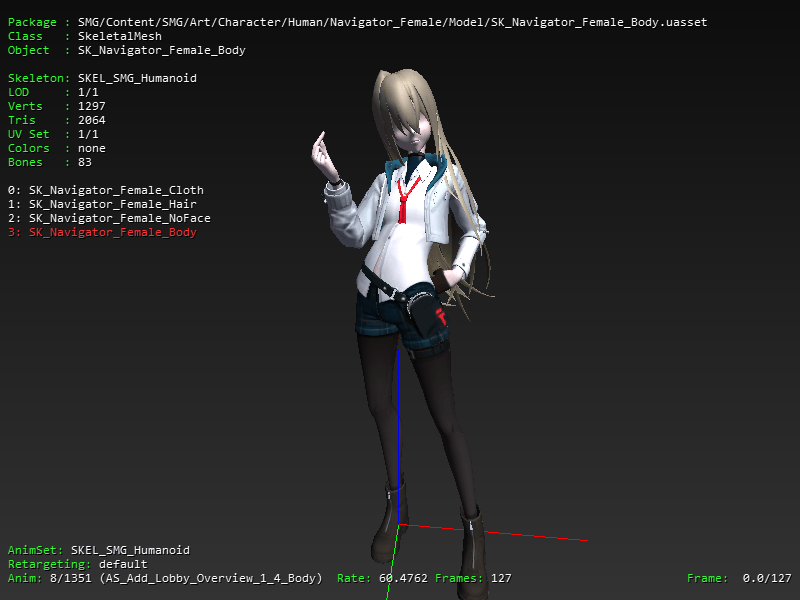Viewport: 800px width, 600px height.
Task: Click animation name 'AS_Add_Lobby_Overview_1_4_Body'
Action: 210,578
